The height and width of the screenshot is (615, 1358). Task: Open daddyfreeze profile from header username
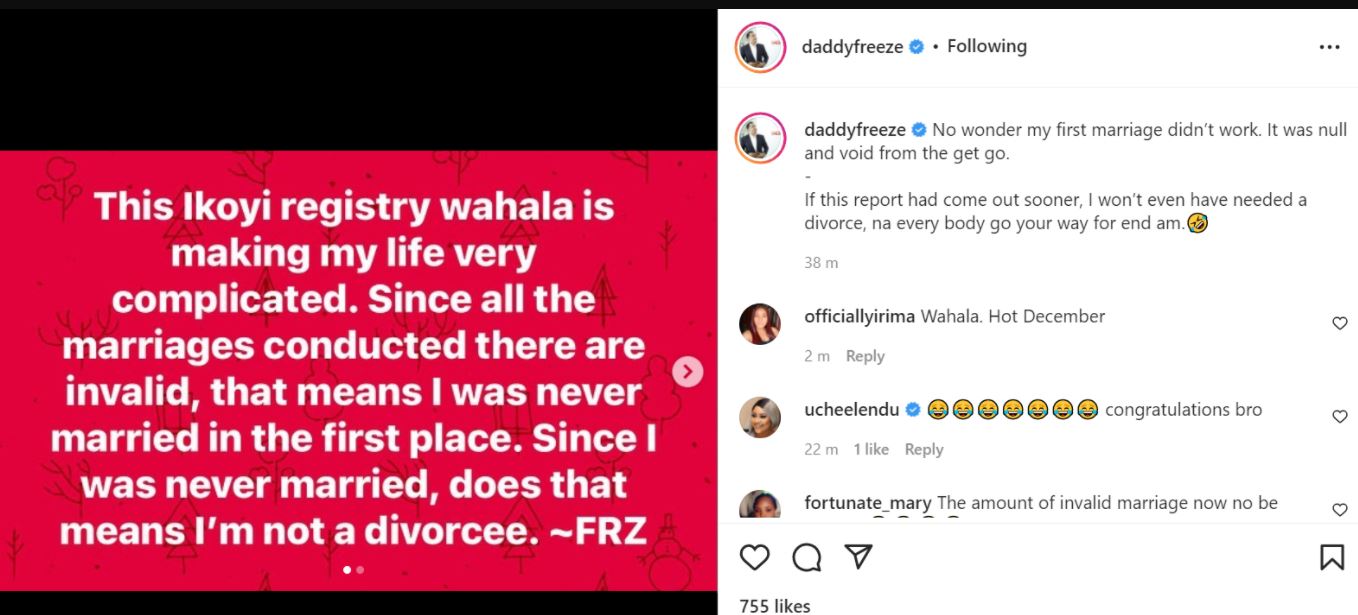coord(852,46)
